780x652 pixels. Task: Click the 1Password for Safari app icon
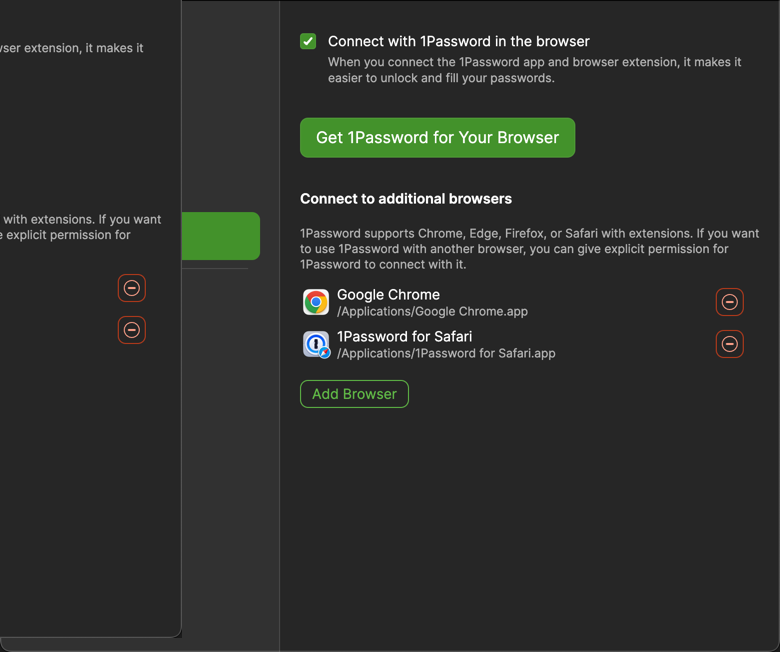pyautogui.click(x=316, y=344)
